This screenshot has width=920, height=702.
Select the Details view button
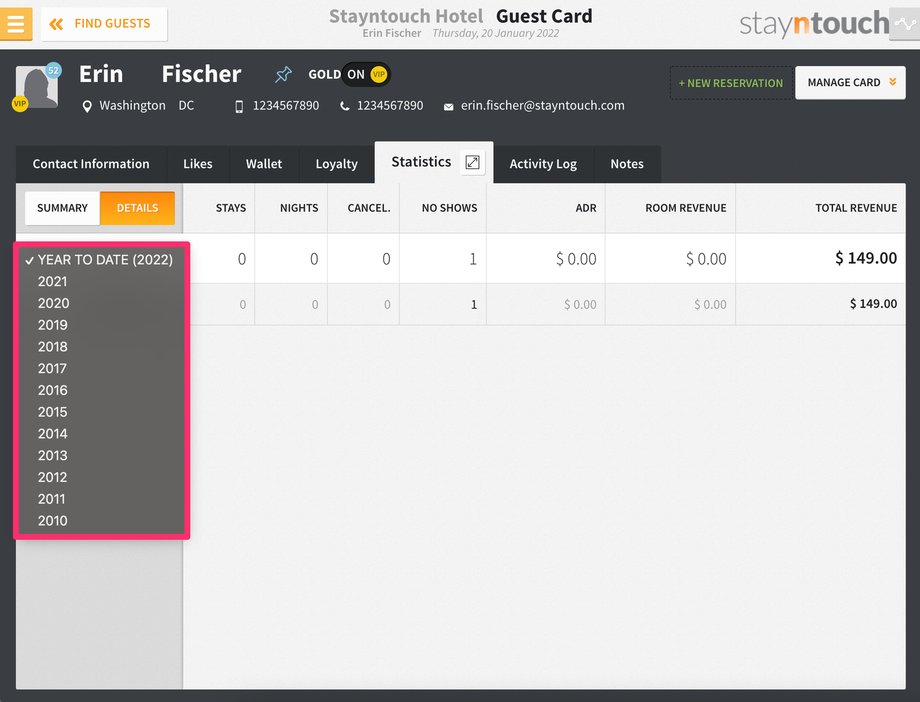coord(137,208)
